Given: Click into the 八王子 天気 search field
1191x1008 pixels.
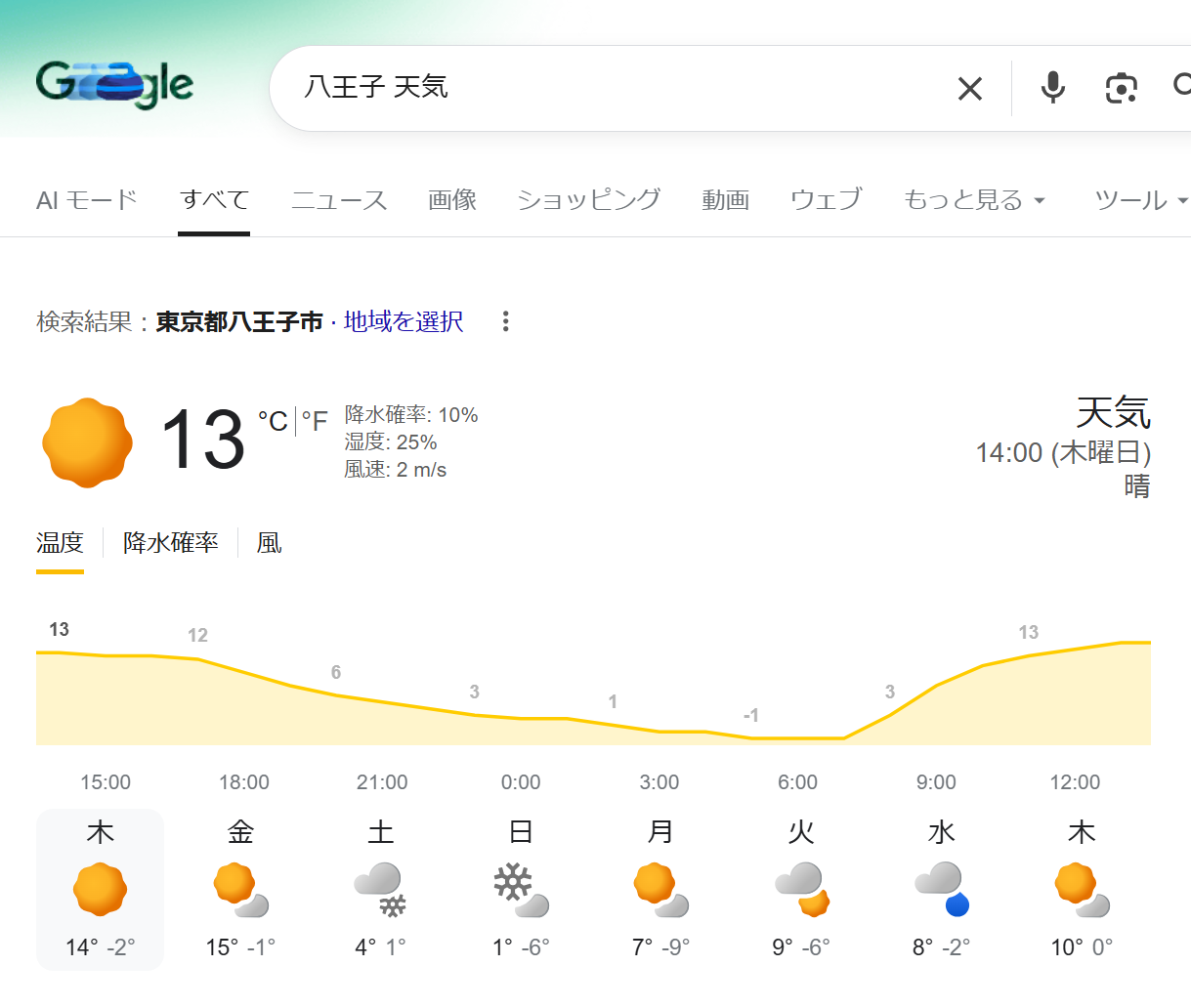Looking at the screenshot, I should (x=606, y=88).
